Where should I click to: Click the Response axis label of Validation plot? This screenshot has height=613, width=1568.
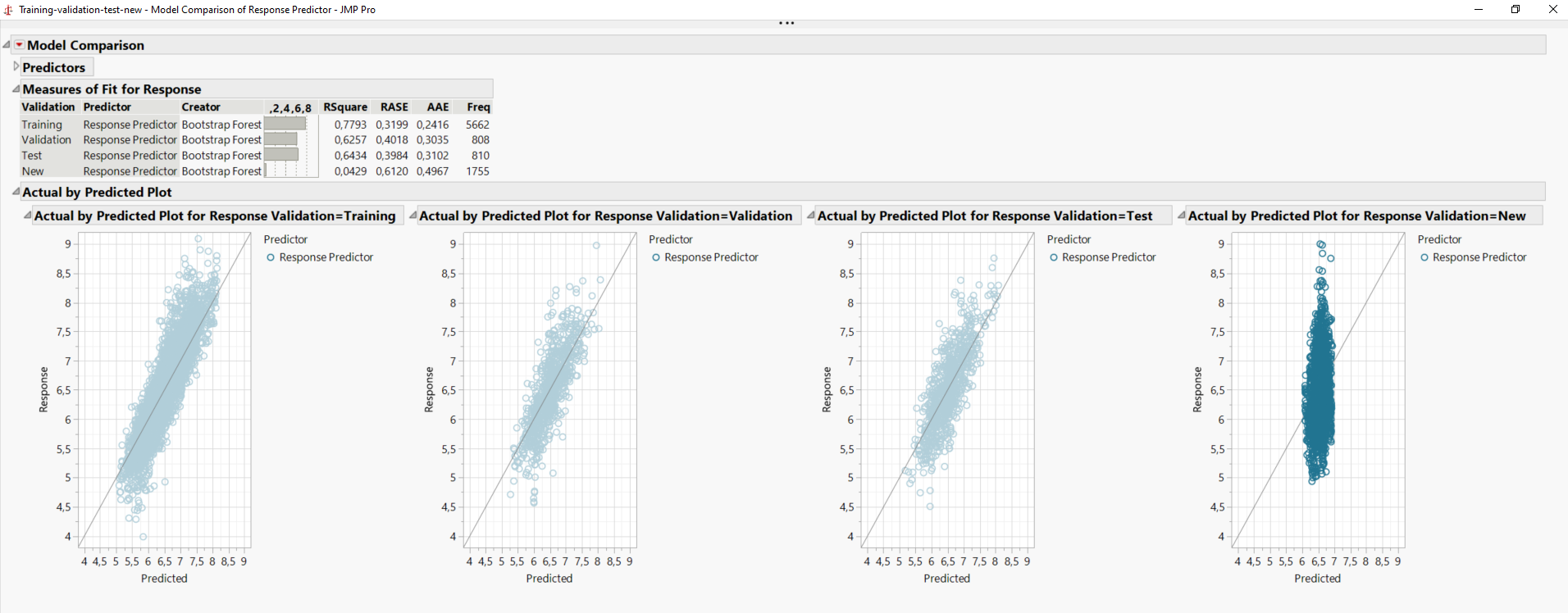point(429,389)
